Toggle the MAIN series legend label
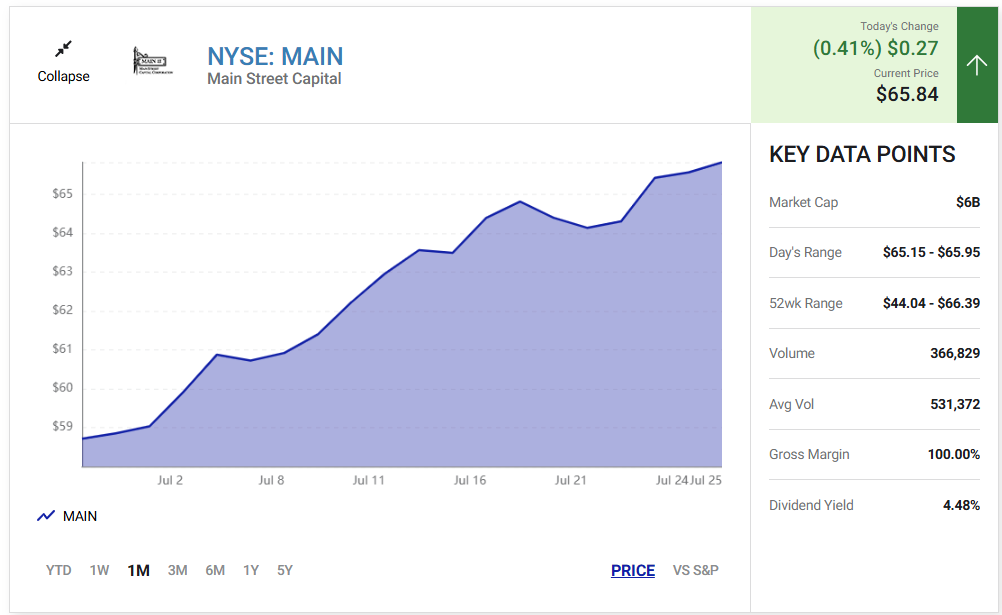1002x615 pixels. coord(80,516)
